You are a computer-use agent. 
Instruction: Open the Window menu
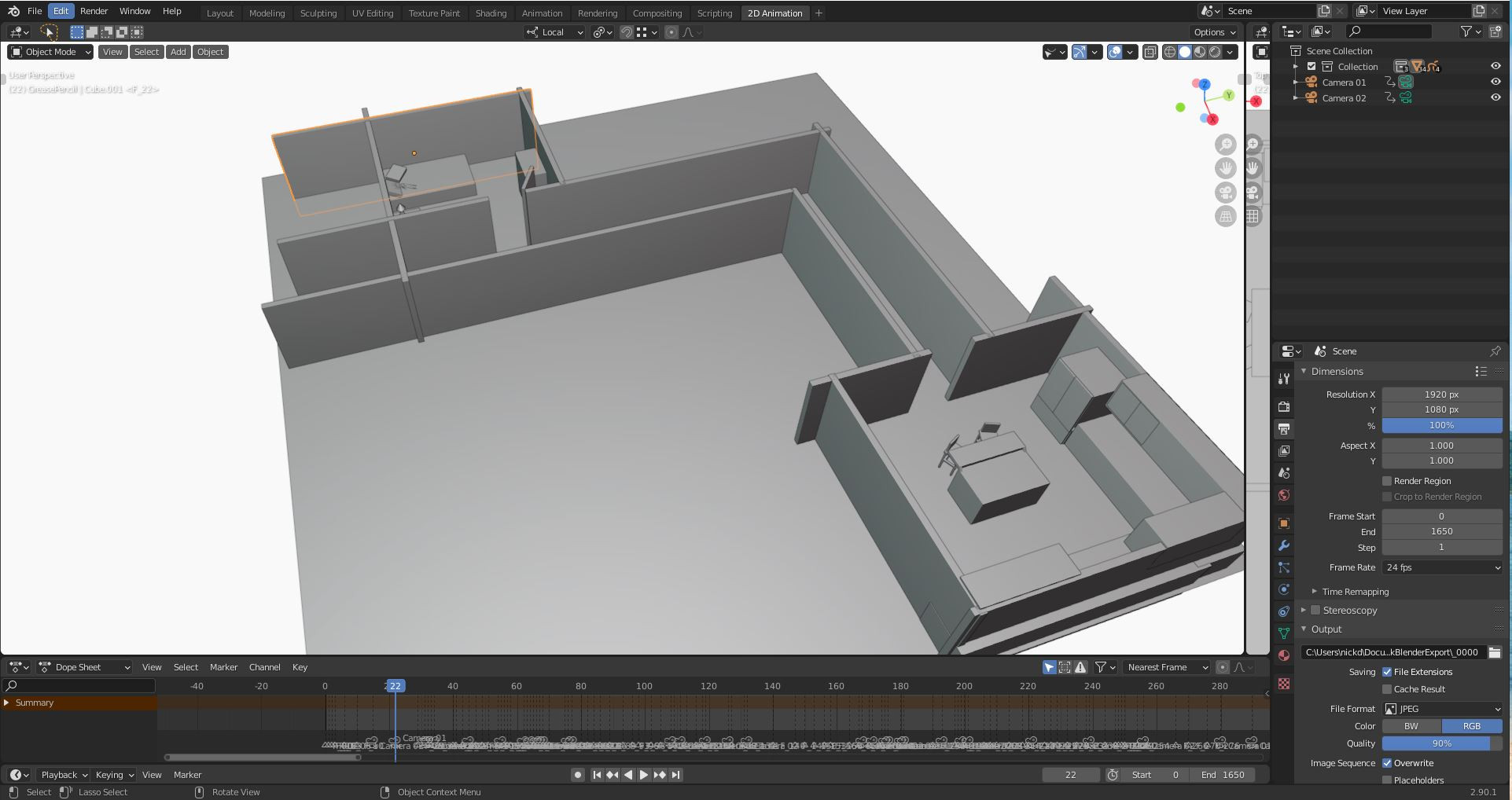[134, 11]
